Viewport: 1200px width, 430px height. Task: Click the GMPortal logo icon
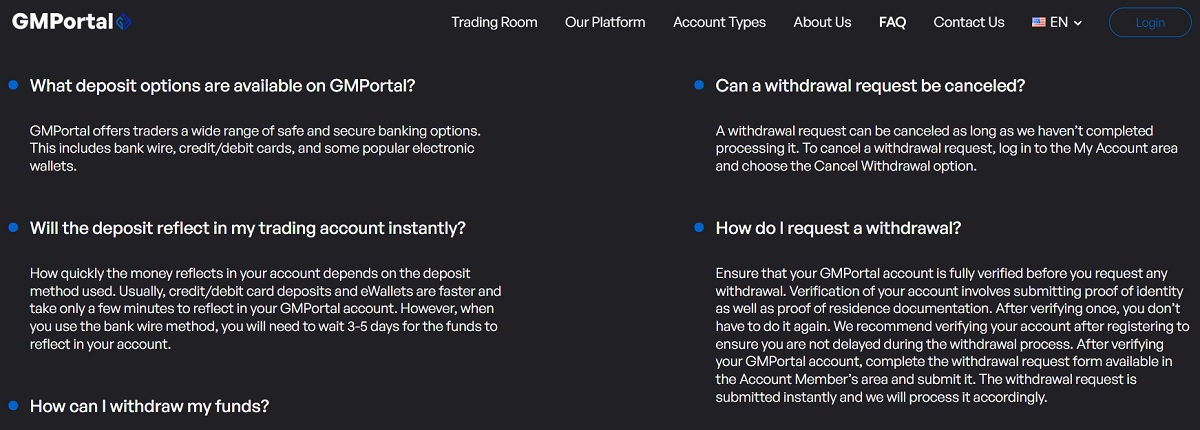(x=123, y=22)
